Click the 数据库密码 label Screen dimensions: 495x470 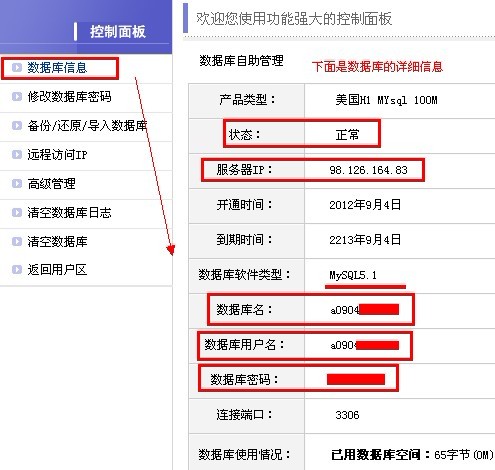pyautogui.click(x=244, y=379)
